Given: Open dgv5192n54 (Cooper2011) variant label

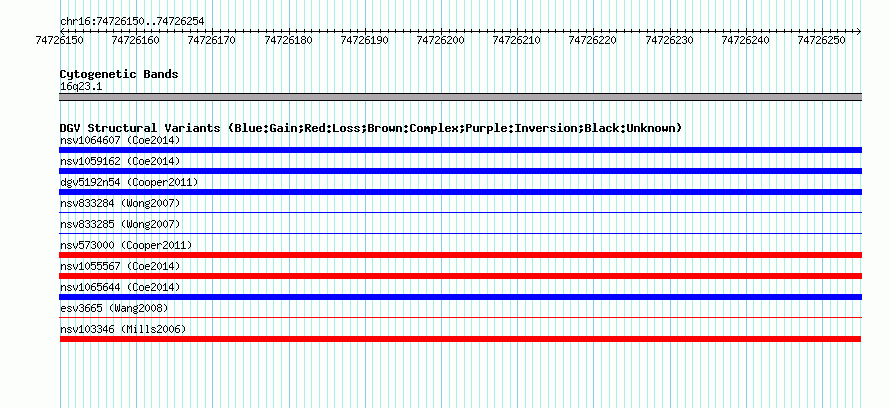Looking at the screenshot, I should click(129, 182).
